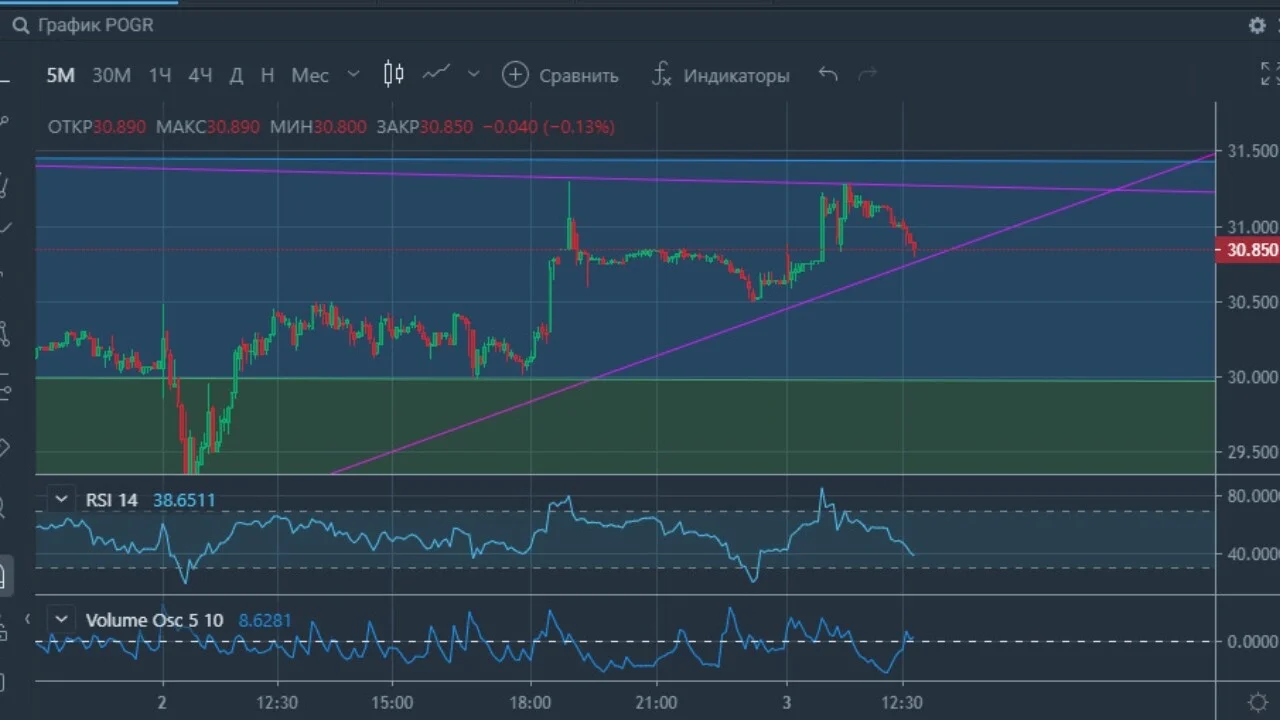Click the Volume Osc value 8.6281
The height and width of the screenshot is (720, 1280).
(x=265, y=620)
